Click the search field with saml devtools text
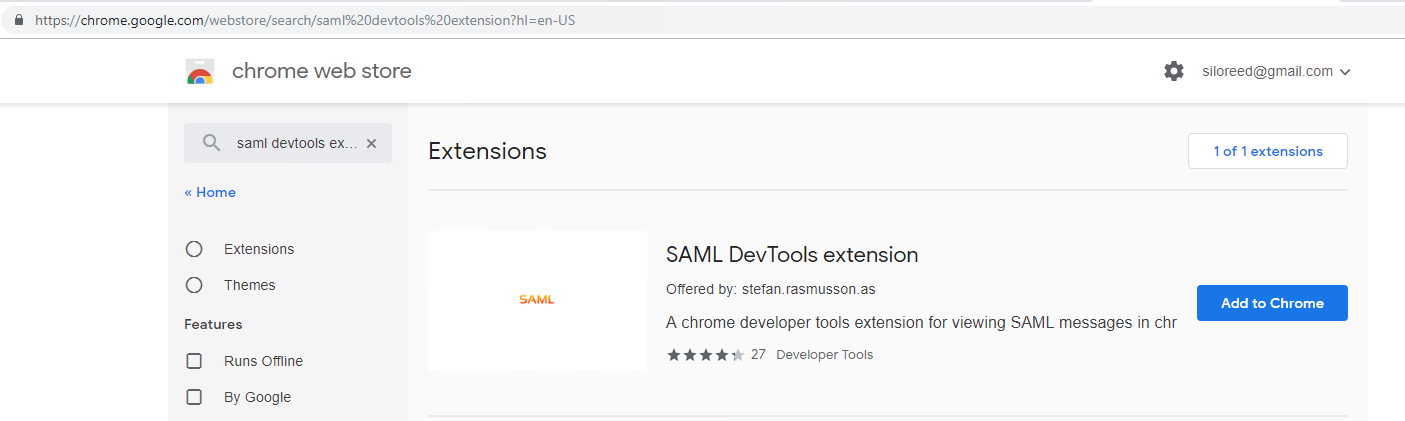 coord(288,143)
